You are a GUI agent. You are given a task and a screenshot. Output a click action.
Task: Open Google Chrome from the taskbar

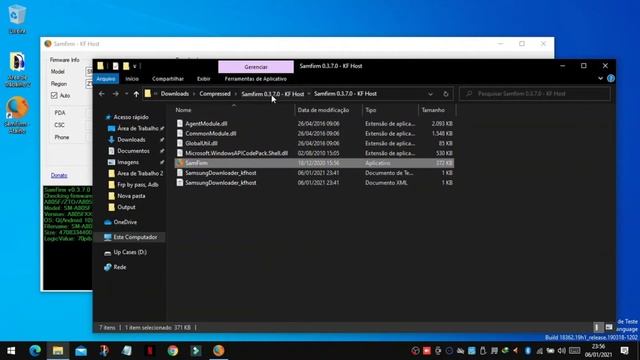(173, 351)
